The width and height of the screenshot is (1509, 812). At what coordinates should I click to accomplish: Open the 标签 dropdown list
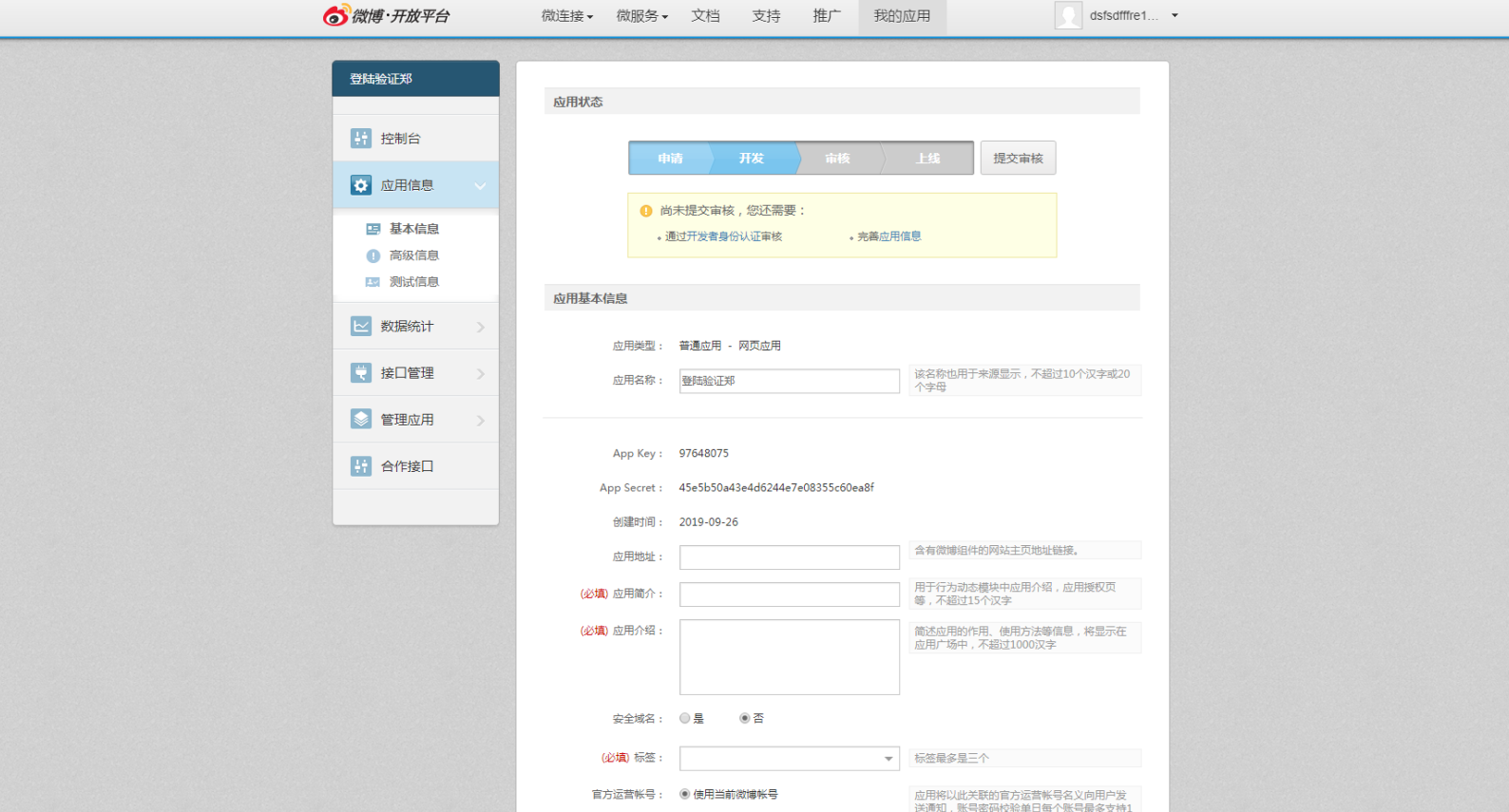click(x=789, y=759)
